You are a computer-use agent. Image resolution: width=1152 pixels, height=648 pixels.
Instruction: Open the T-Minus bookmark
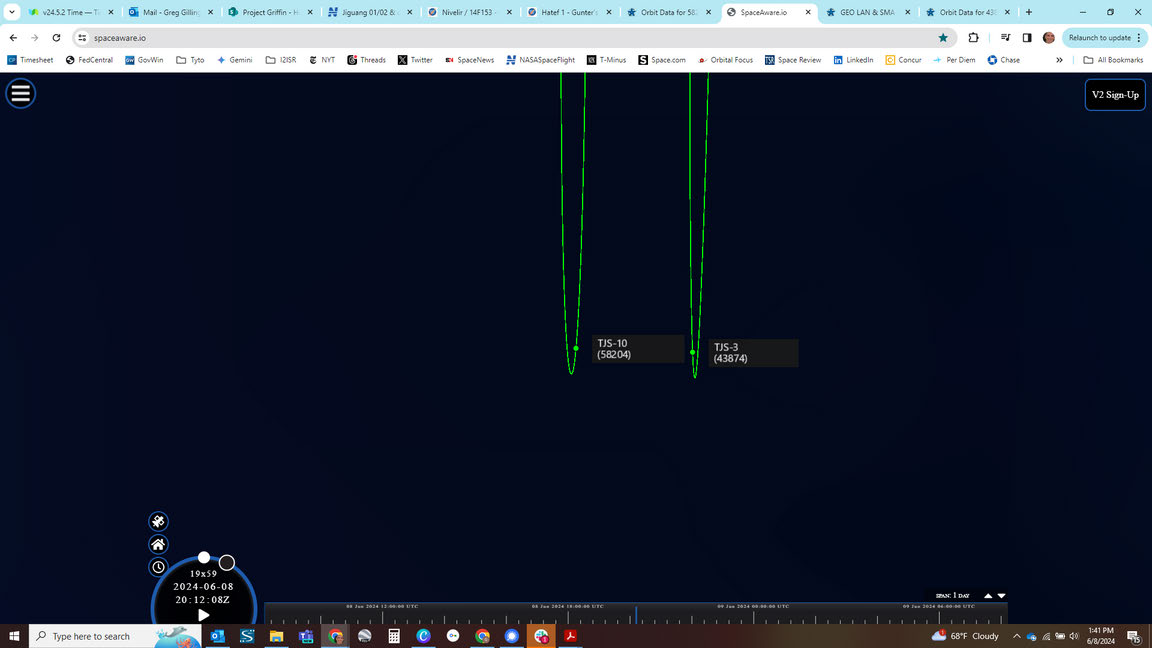(606, 60)
